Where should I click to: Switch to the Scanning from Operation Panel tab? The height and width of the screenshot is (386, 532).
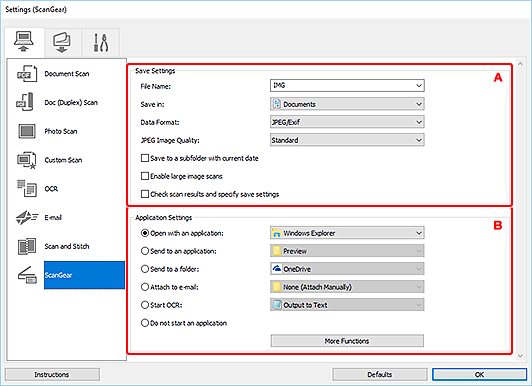[62, 42]
